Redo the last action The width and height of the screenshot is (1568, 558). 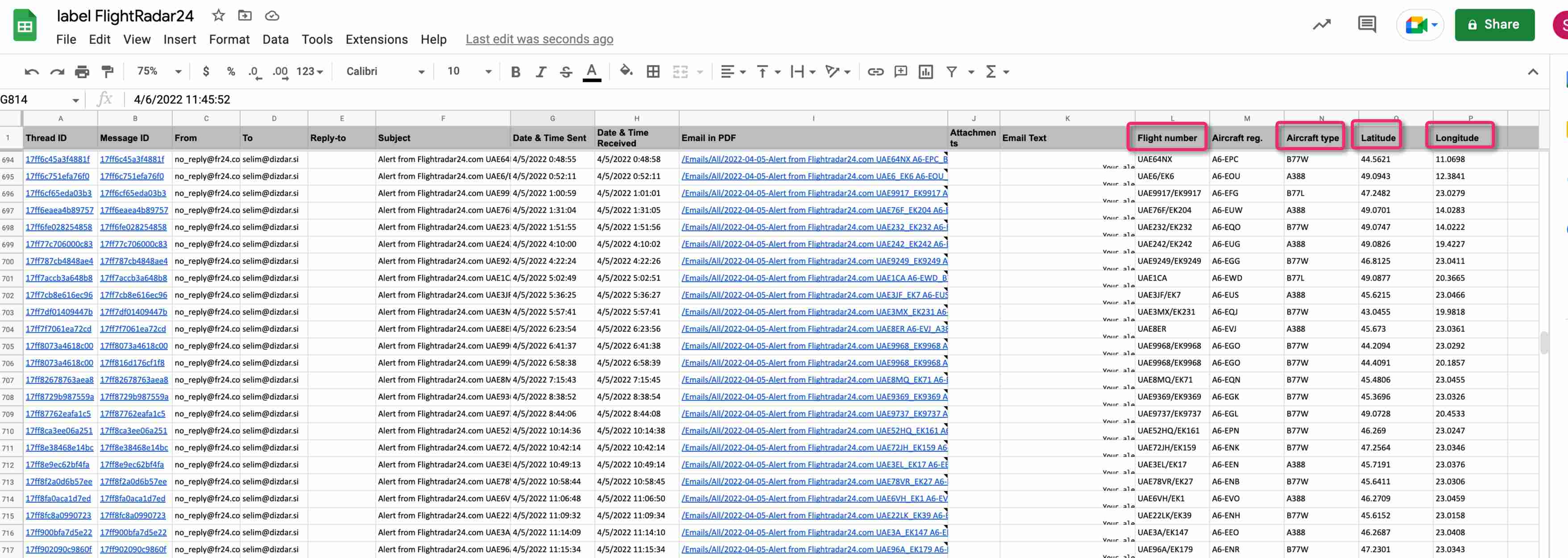[x=57, y=72]
